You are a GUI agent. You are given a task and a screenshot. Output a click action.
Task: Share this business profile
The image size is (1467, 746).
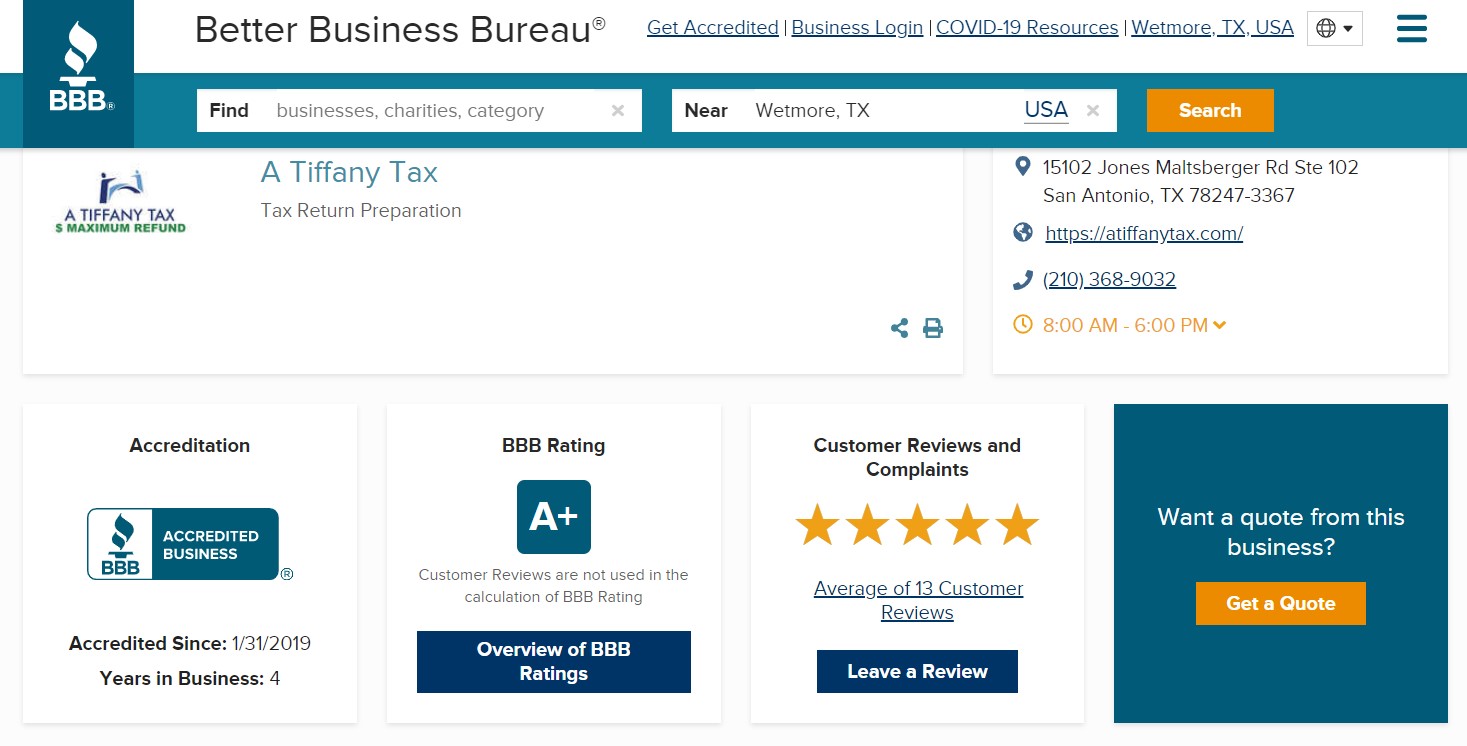click(900, 328)
